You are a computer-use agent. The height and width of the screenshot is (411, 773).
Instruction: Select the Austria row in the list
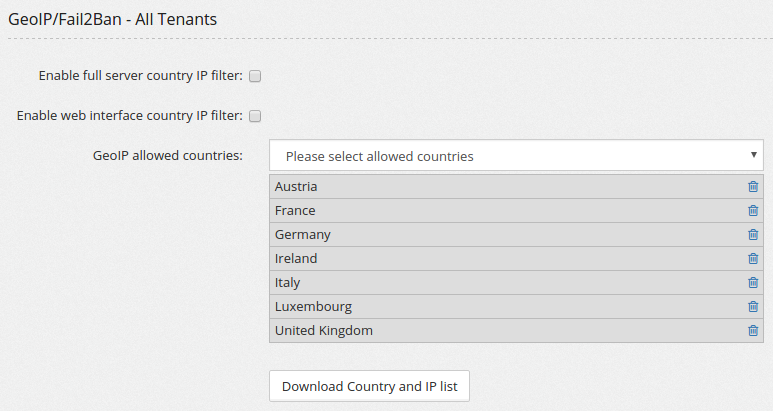[x=516, y=186]
